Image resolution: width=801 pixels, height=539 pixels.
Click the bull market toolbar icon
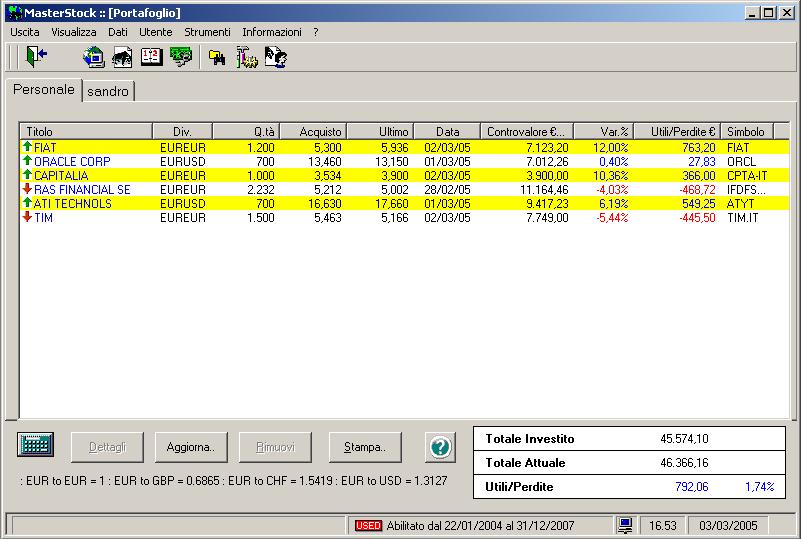pyautogui.click(x=123, y=57)
